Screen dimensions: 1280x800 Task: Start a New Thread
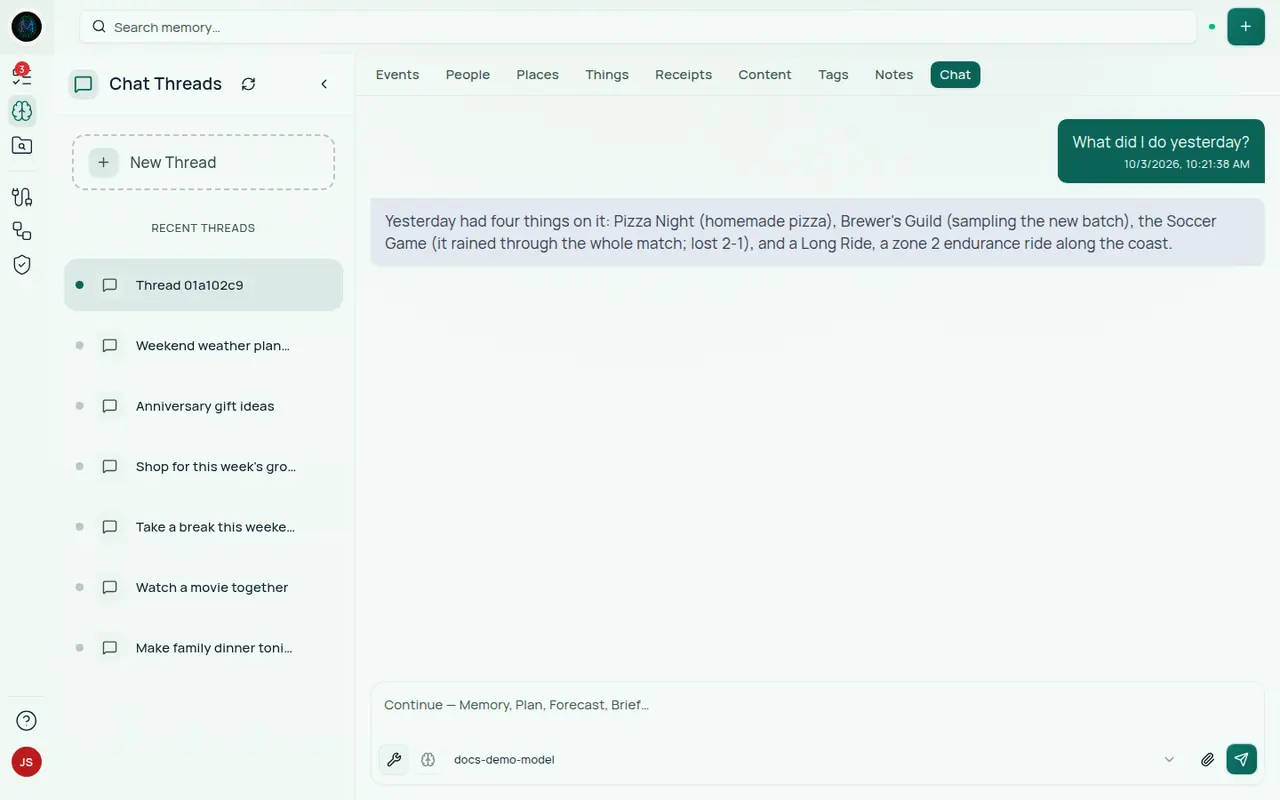(x=203, y=162)
